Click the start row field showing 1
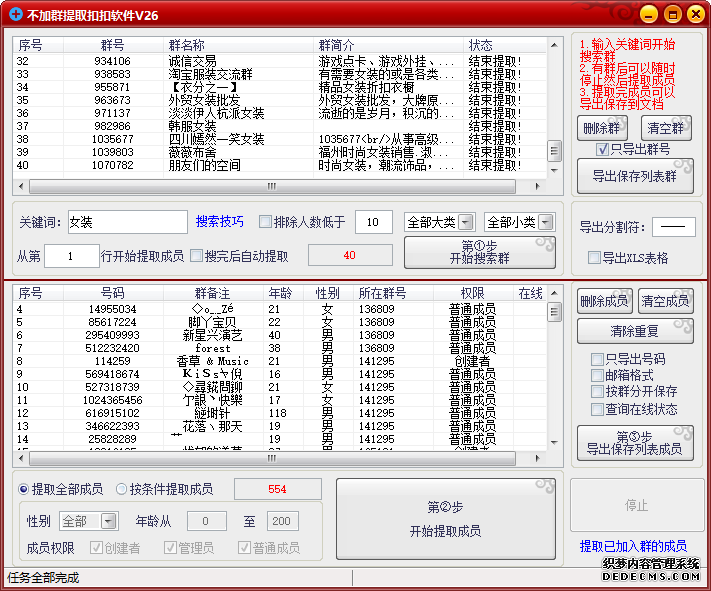711x591 pixels. click(x=72, y=256)
